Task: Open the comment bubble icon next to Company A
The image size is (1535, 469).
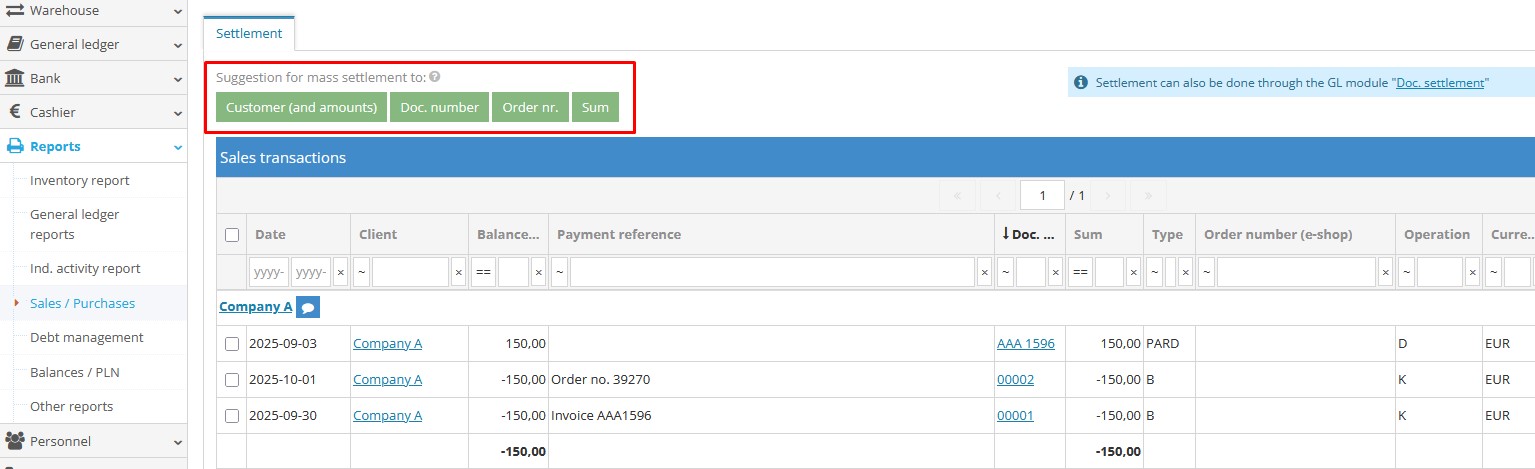Action: tap(308, 308)
